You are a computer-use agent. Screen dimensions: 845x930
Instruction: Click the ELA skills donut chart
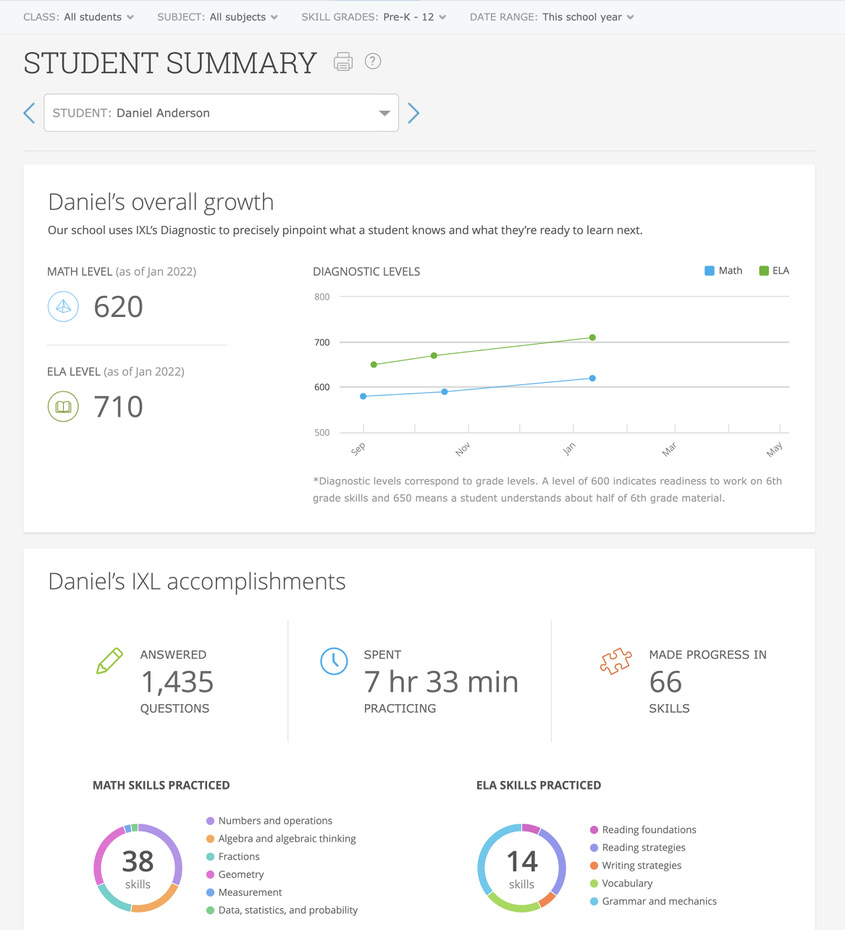pos(521,867)
